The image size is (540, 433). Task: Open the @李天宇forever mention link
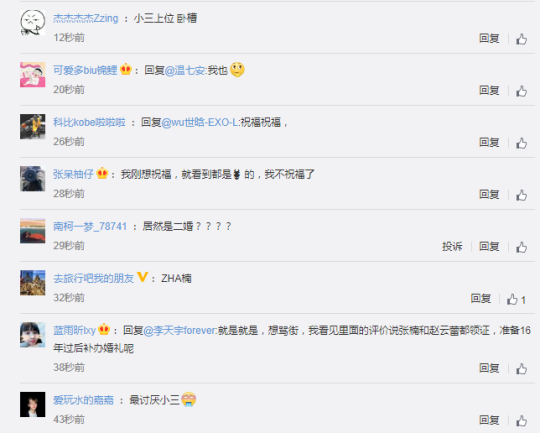[x=180, y=331]
